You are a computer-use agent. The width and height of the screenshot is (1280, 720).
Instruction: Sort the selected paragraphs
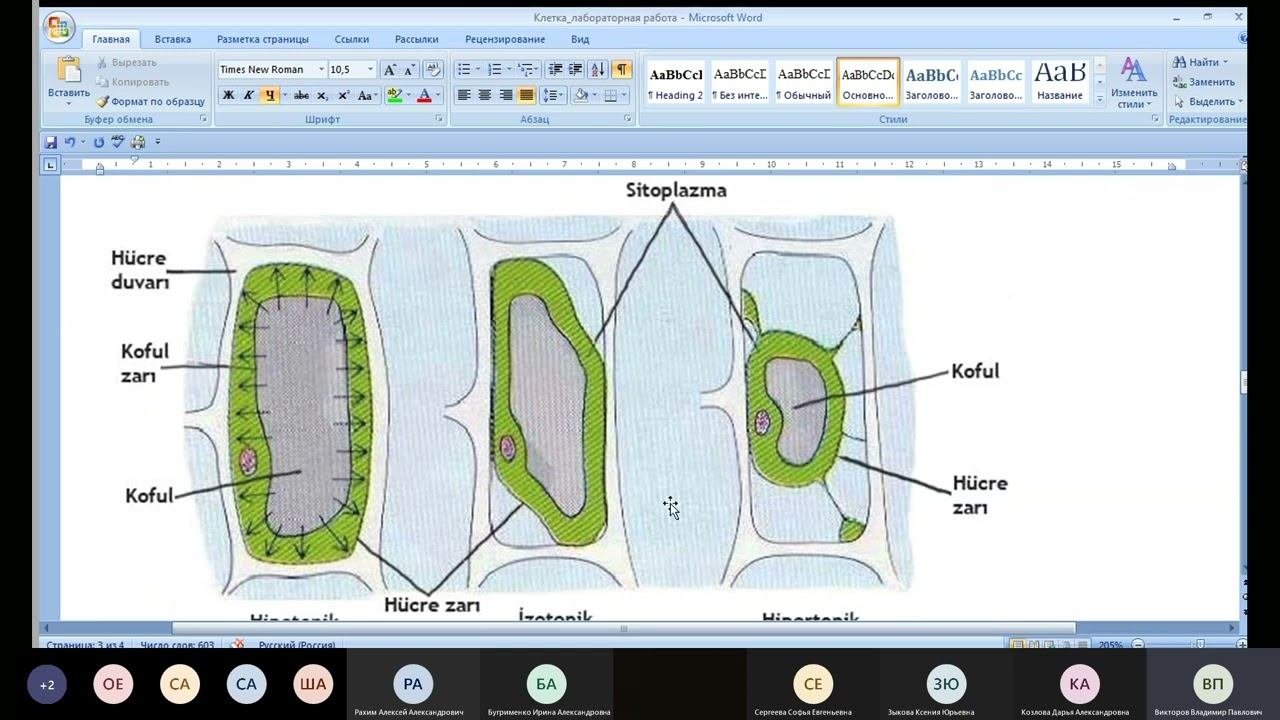(598, 69)
